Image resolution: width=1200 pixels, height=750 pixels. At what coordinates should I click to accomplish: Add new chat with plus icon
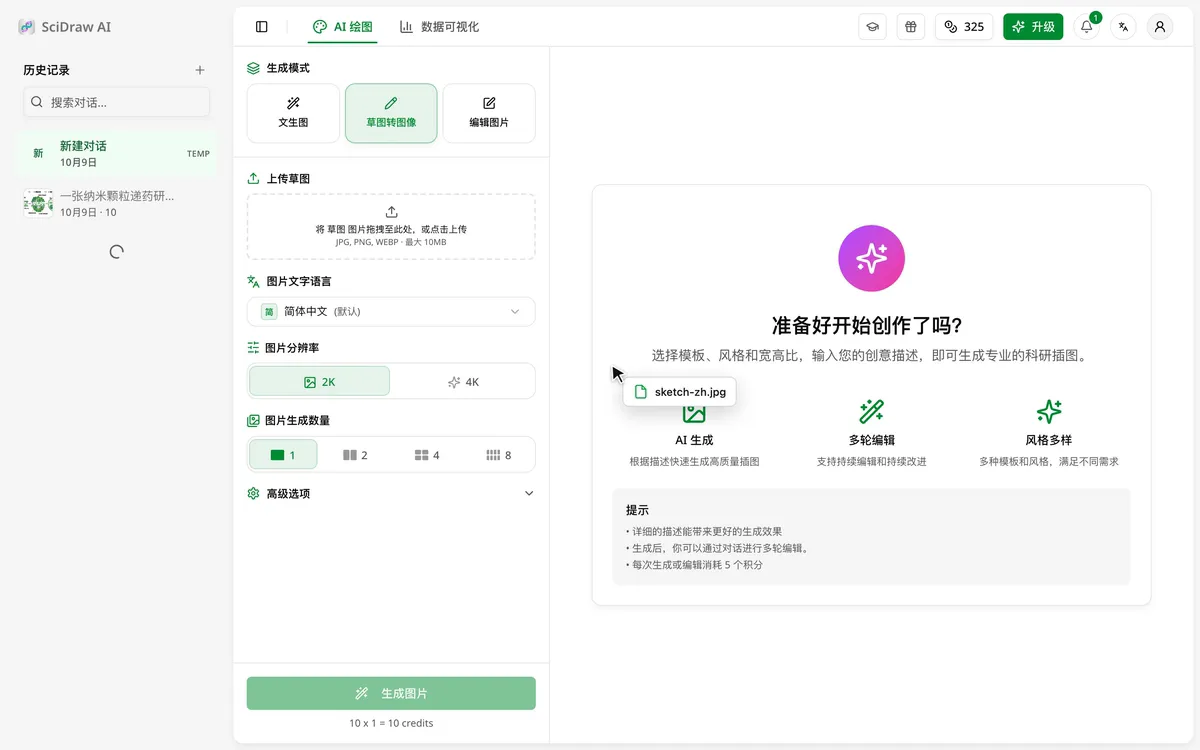click(200, 70)
